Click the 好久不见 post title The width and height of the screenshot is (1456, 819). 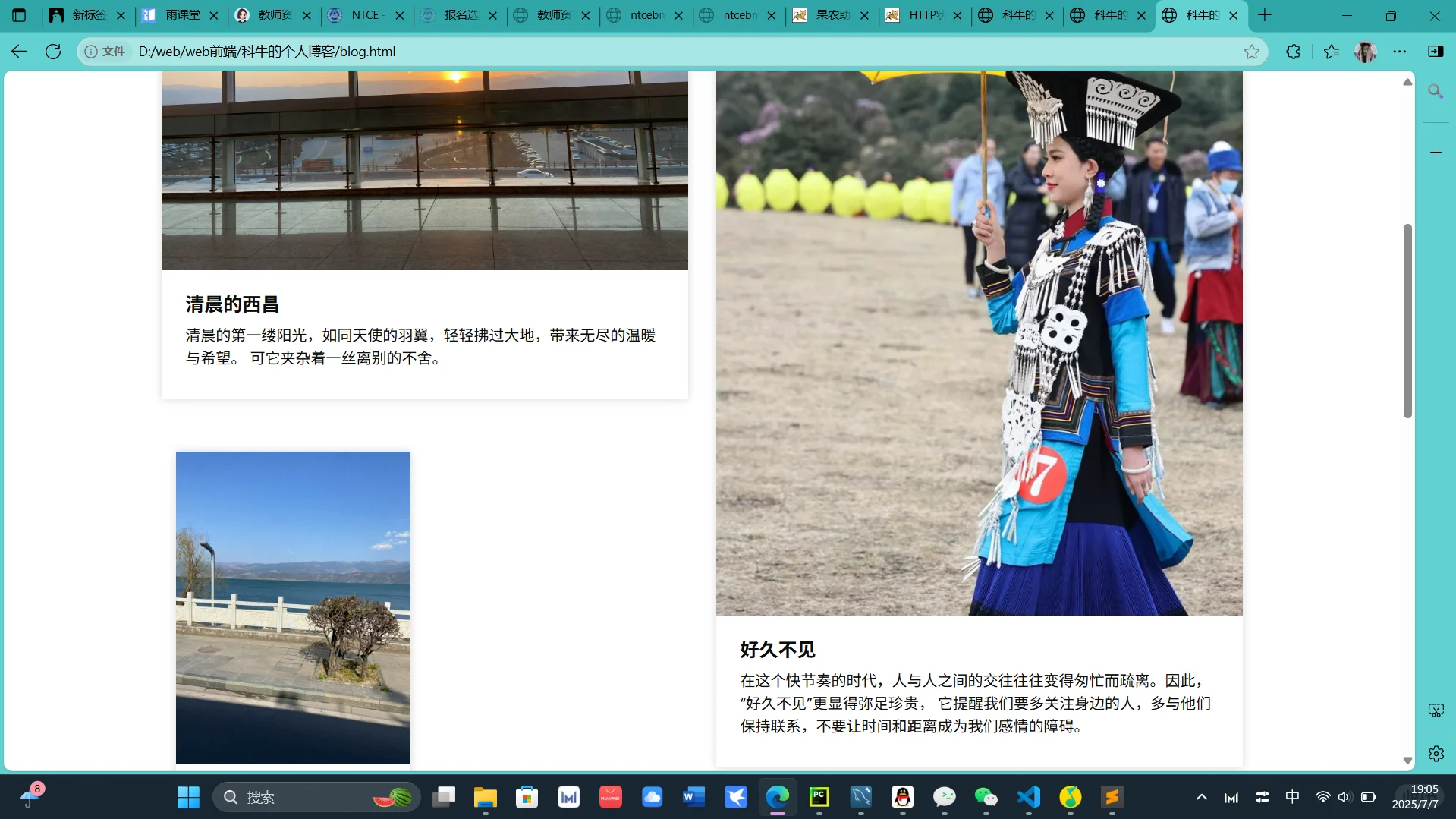778,650
